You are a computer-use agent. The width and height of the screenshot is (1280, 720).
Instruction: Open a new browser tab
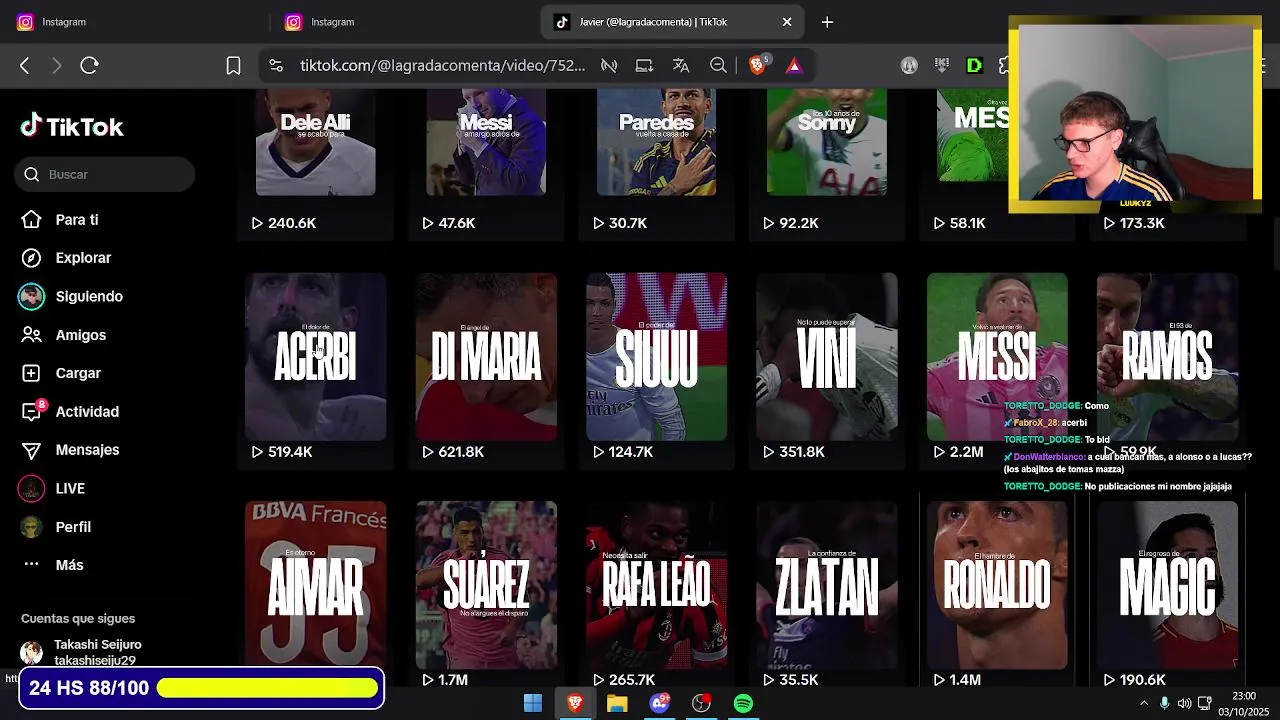[827, 22]
